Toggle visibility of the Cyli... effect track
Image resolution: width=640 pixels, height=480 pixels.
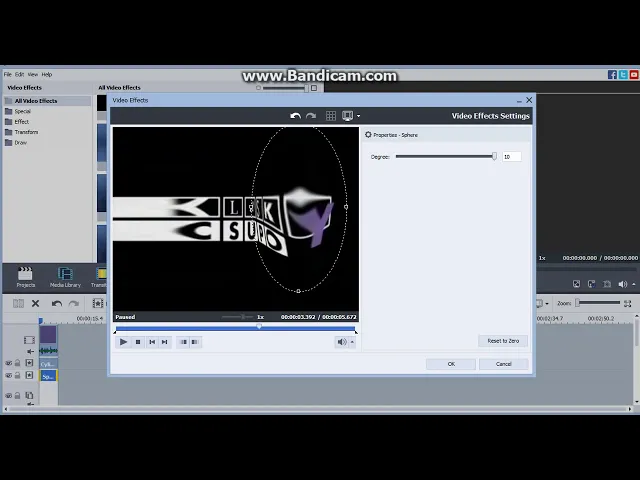tap(9, 363)
